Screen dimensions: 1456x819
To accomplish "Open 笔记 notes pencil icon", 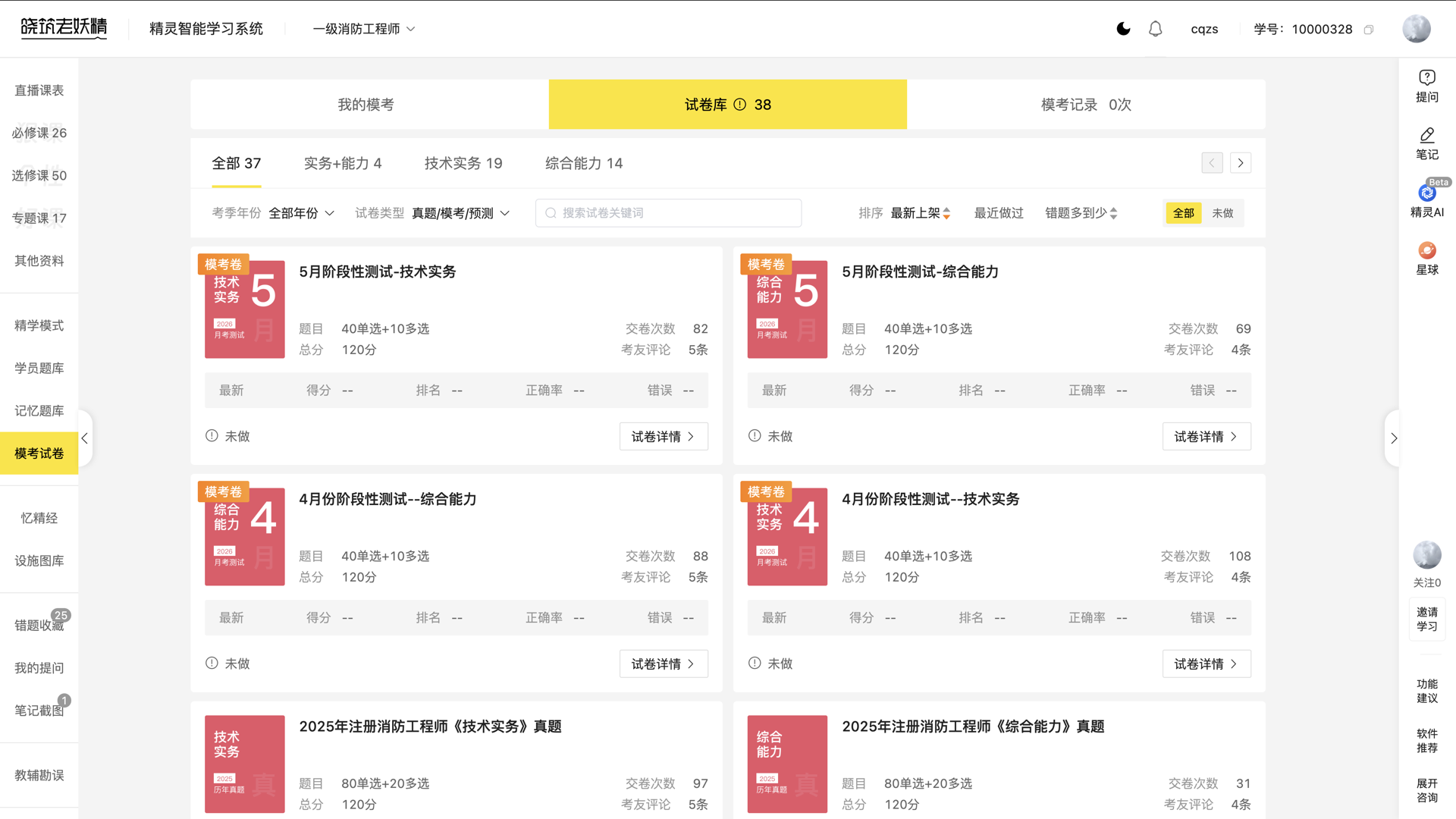I will click(x=1427, y=135).
